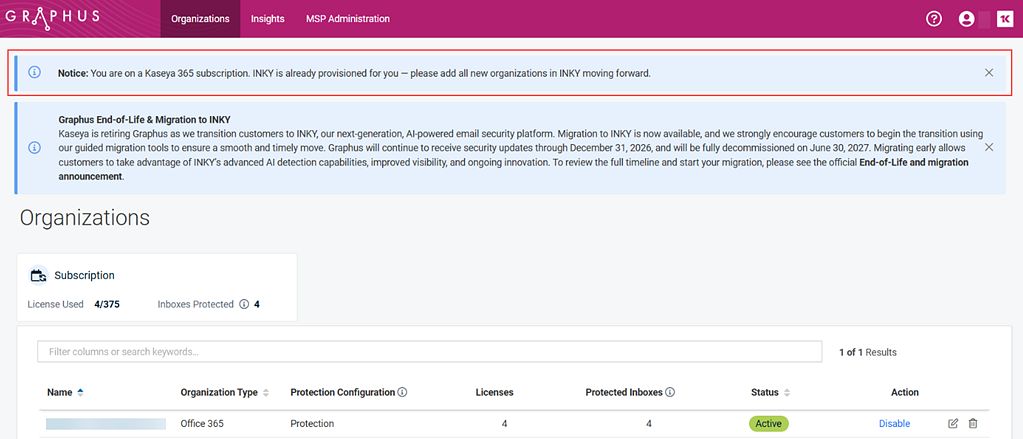Click Disable link for the organization

(894, 424)
